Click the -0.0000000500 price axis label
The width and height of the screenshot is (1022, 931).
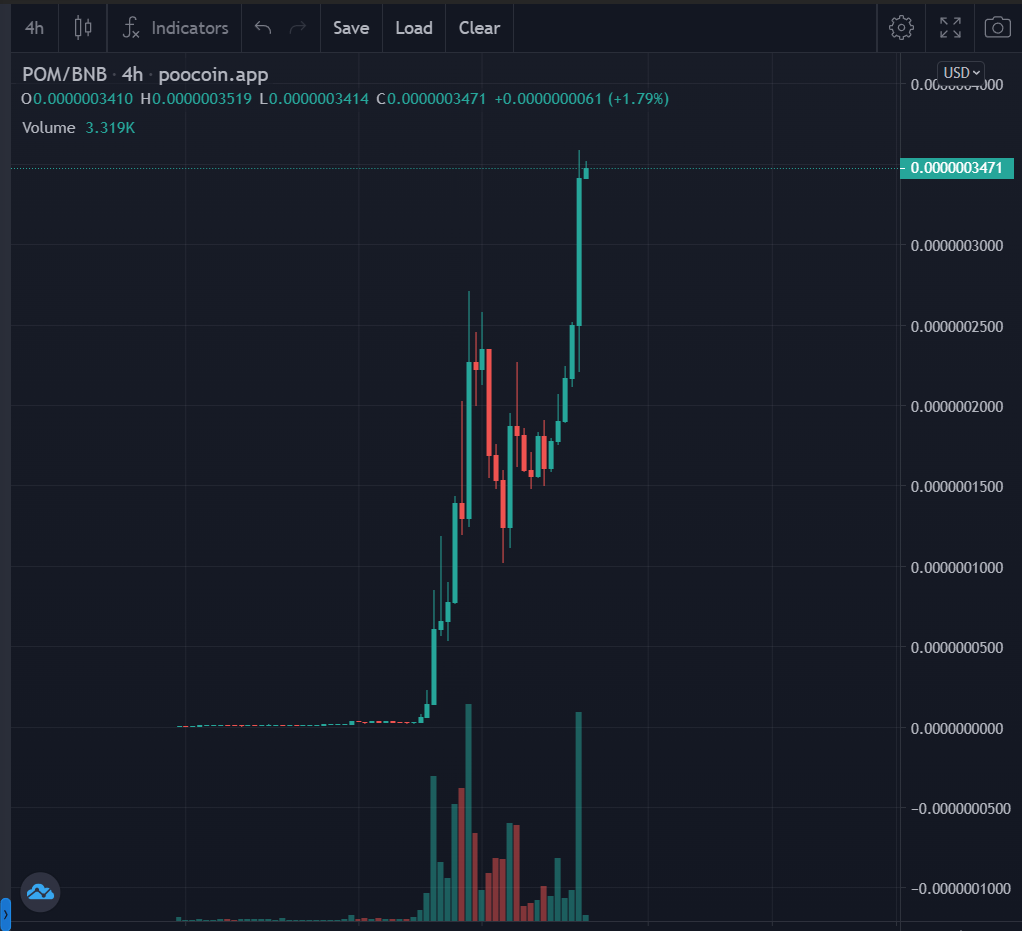click(961, 809)
